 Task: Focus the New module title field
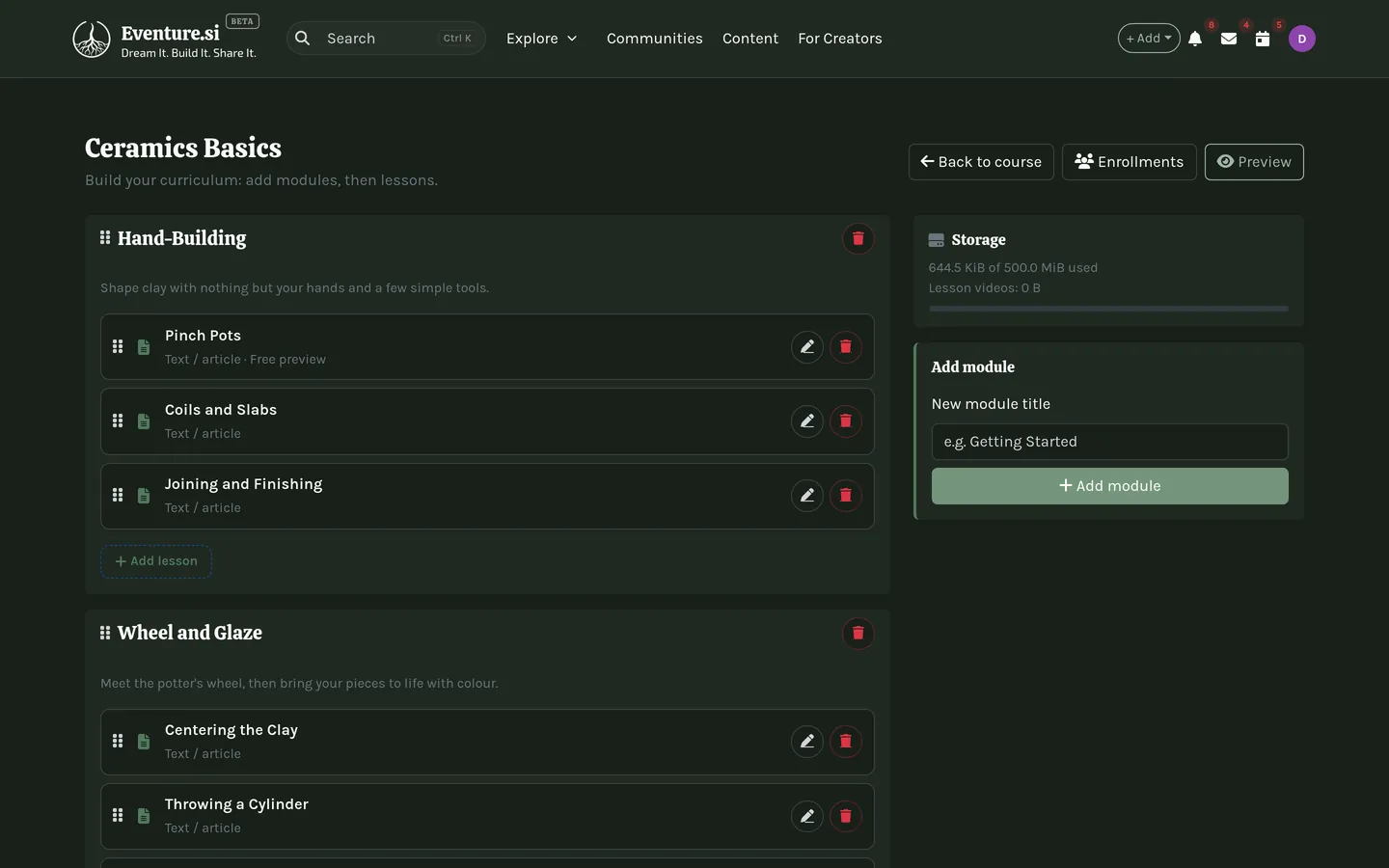(1110, 442)
